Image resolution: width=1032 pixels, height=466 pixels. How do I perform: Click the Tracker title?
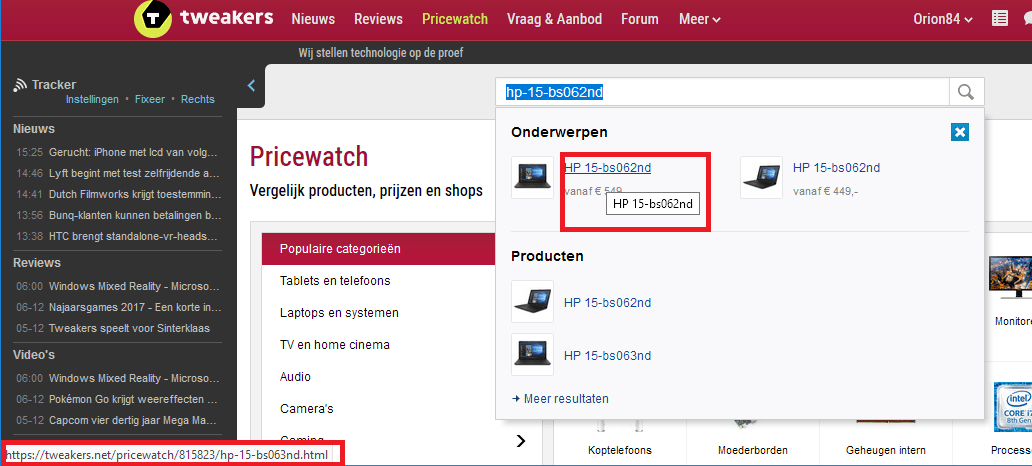tap(54, 84)
